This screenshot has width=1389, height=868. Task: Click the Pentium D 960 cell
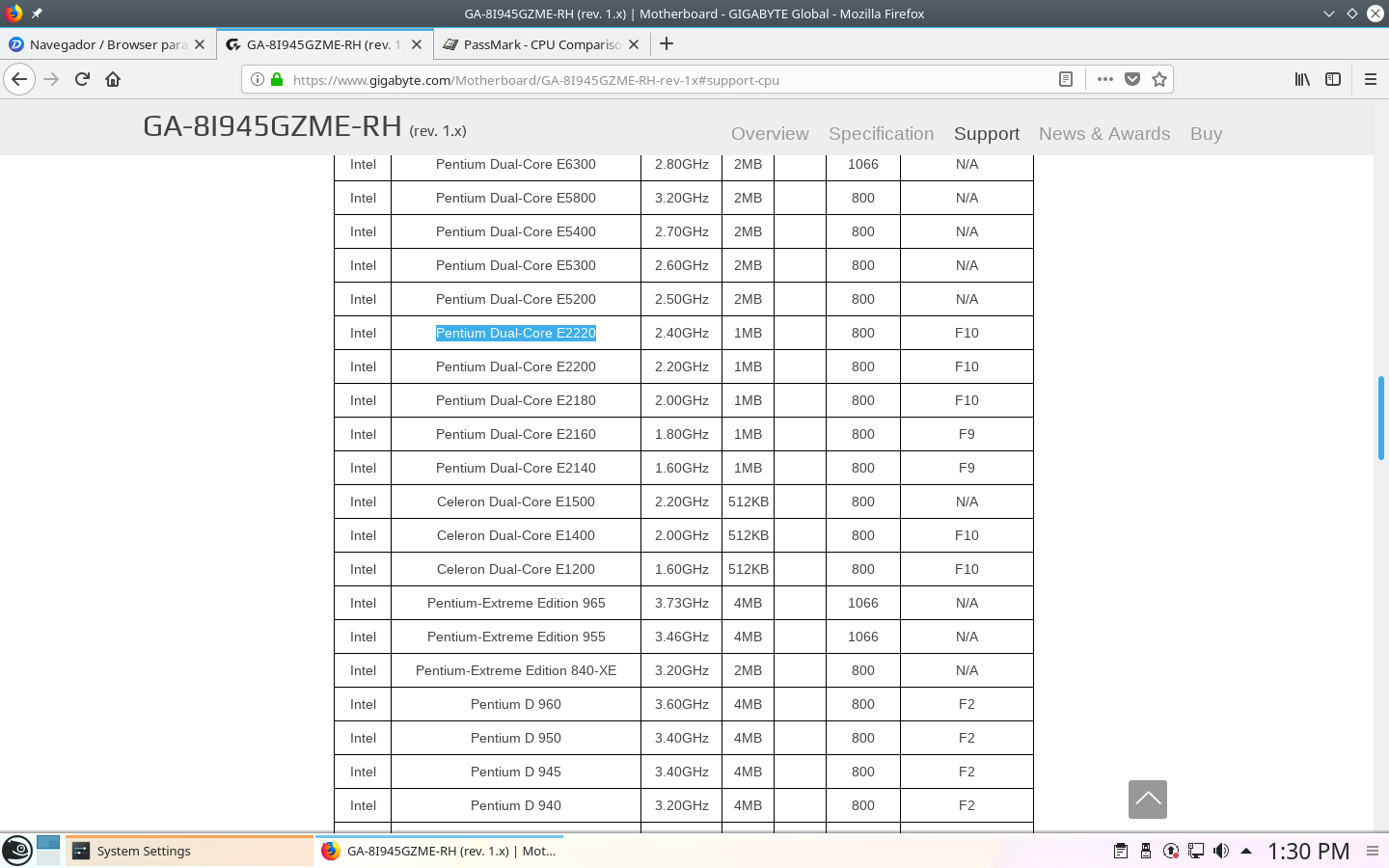(x=516, y=704)
